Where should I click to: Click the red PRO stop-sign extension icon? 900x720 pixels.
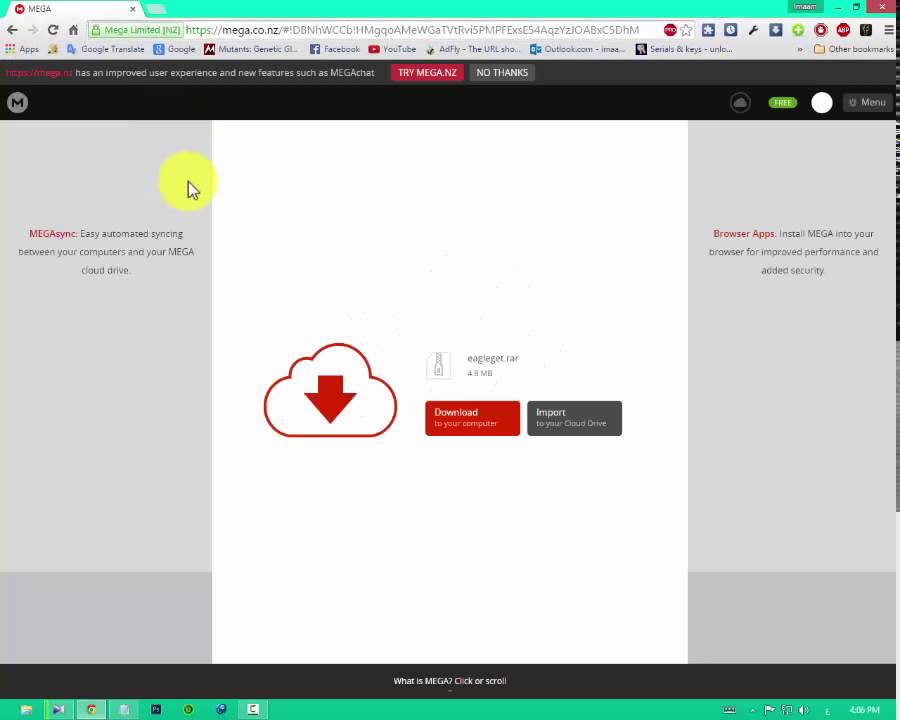tap(669, 30)
